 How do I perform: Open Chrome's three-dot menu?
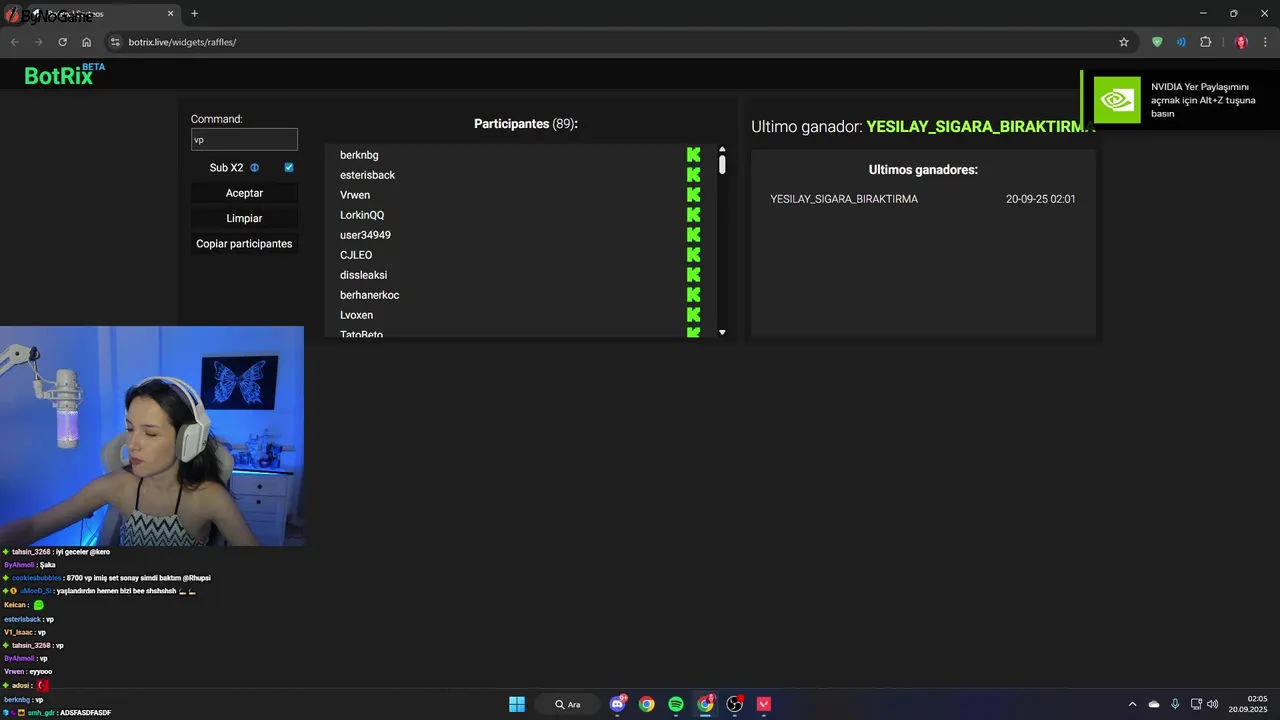pyautogui.click(x=1266, y=42)
